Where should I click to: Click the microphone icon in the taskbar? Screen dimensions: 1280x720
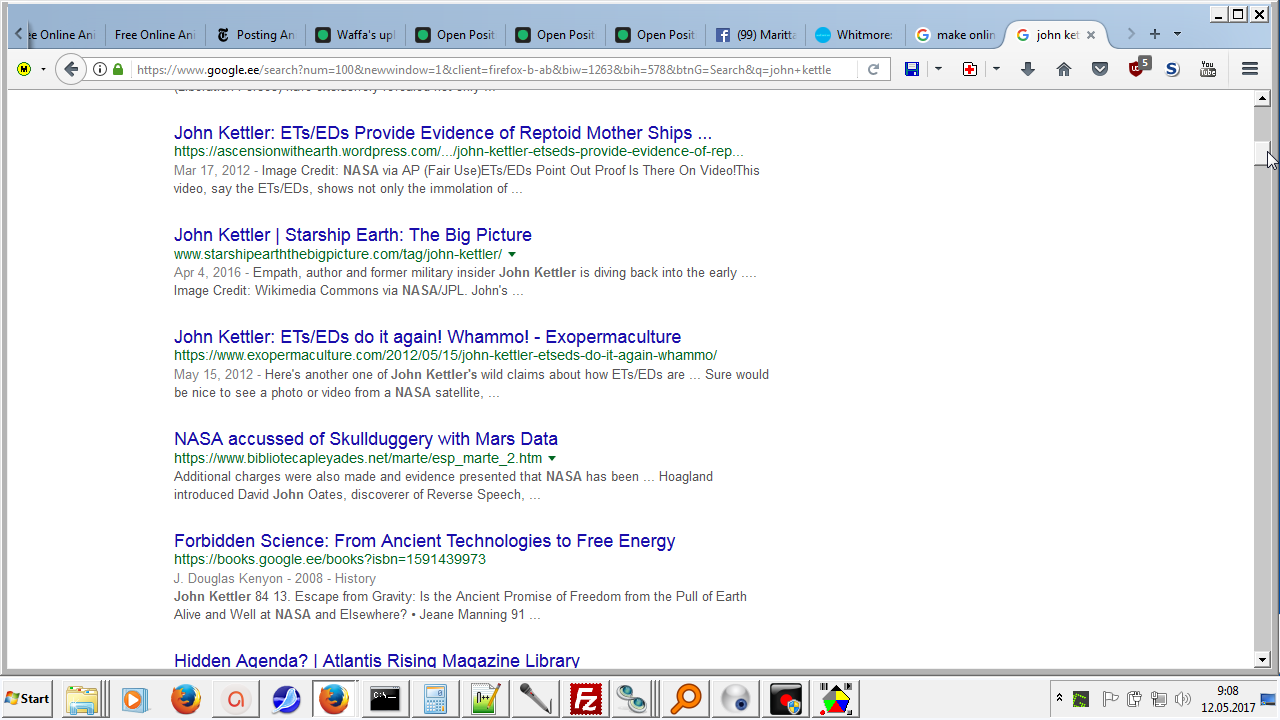click(x=536, y=698)
